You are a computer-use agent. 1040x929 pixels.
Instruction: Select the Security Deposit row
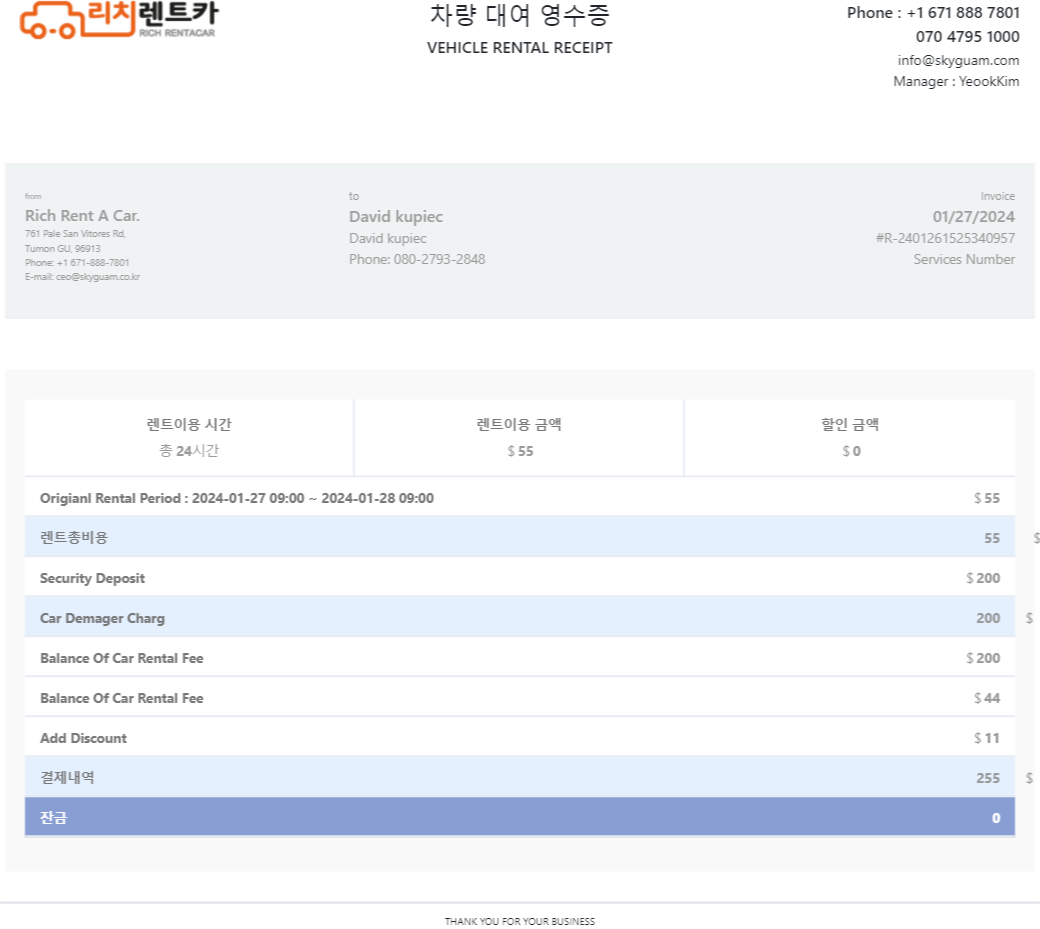pos(519,578)
